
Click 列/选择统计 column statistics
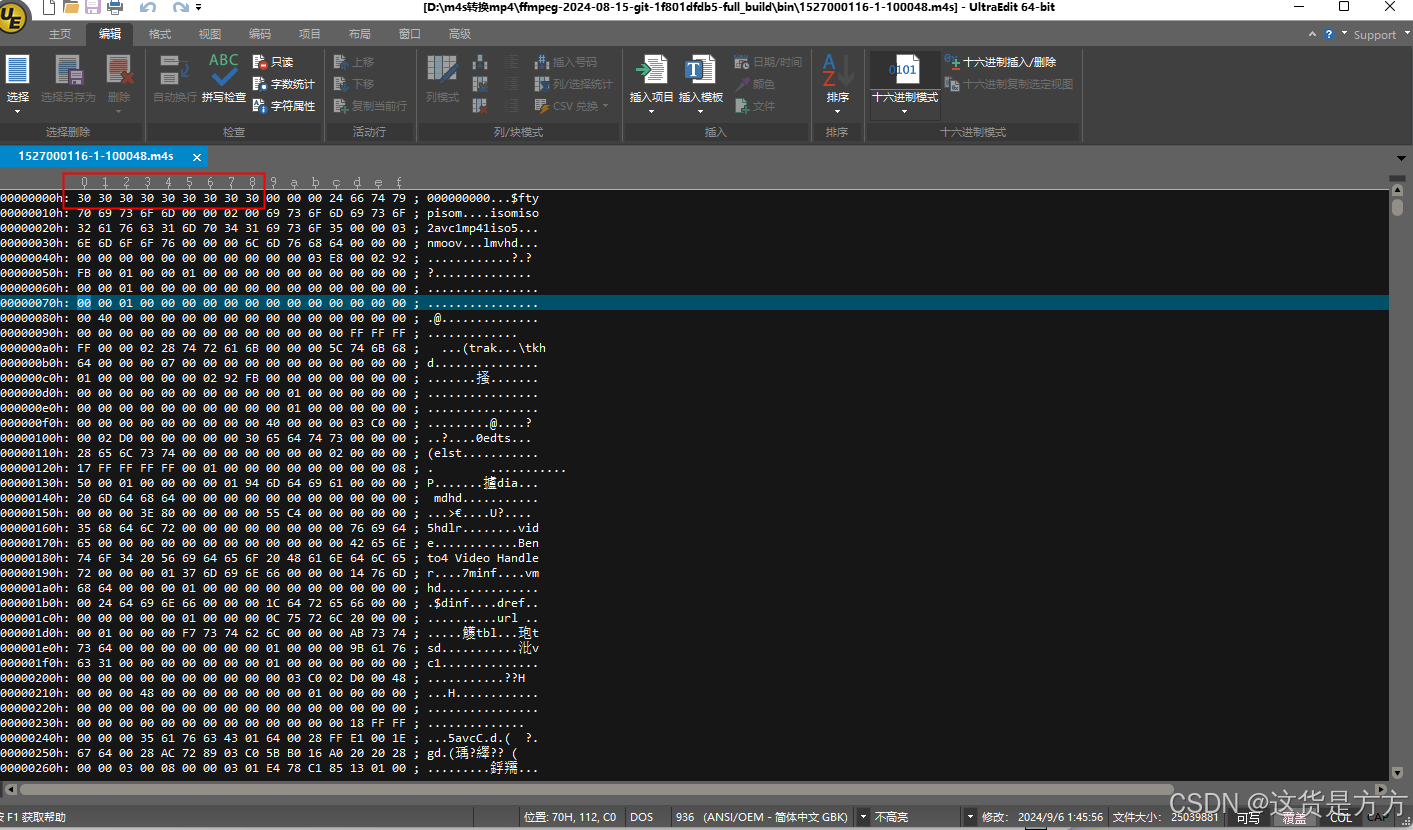574,84
